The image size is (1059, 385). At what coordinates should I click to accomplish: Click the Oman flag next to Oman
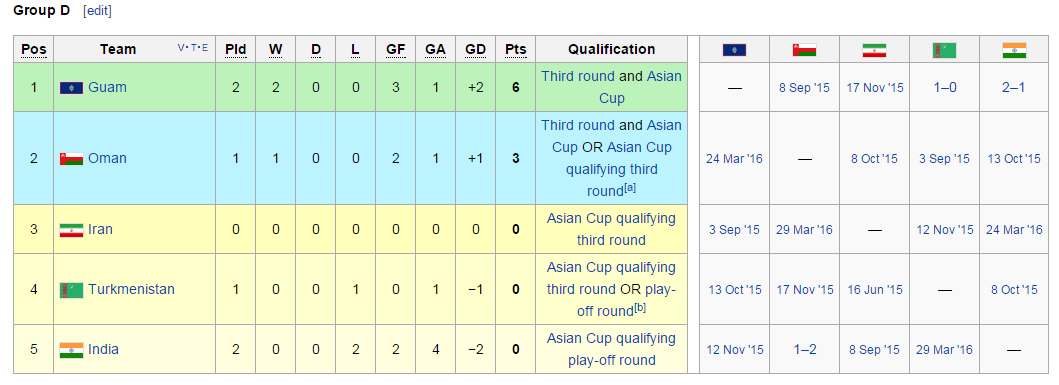point(72,159)
